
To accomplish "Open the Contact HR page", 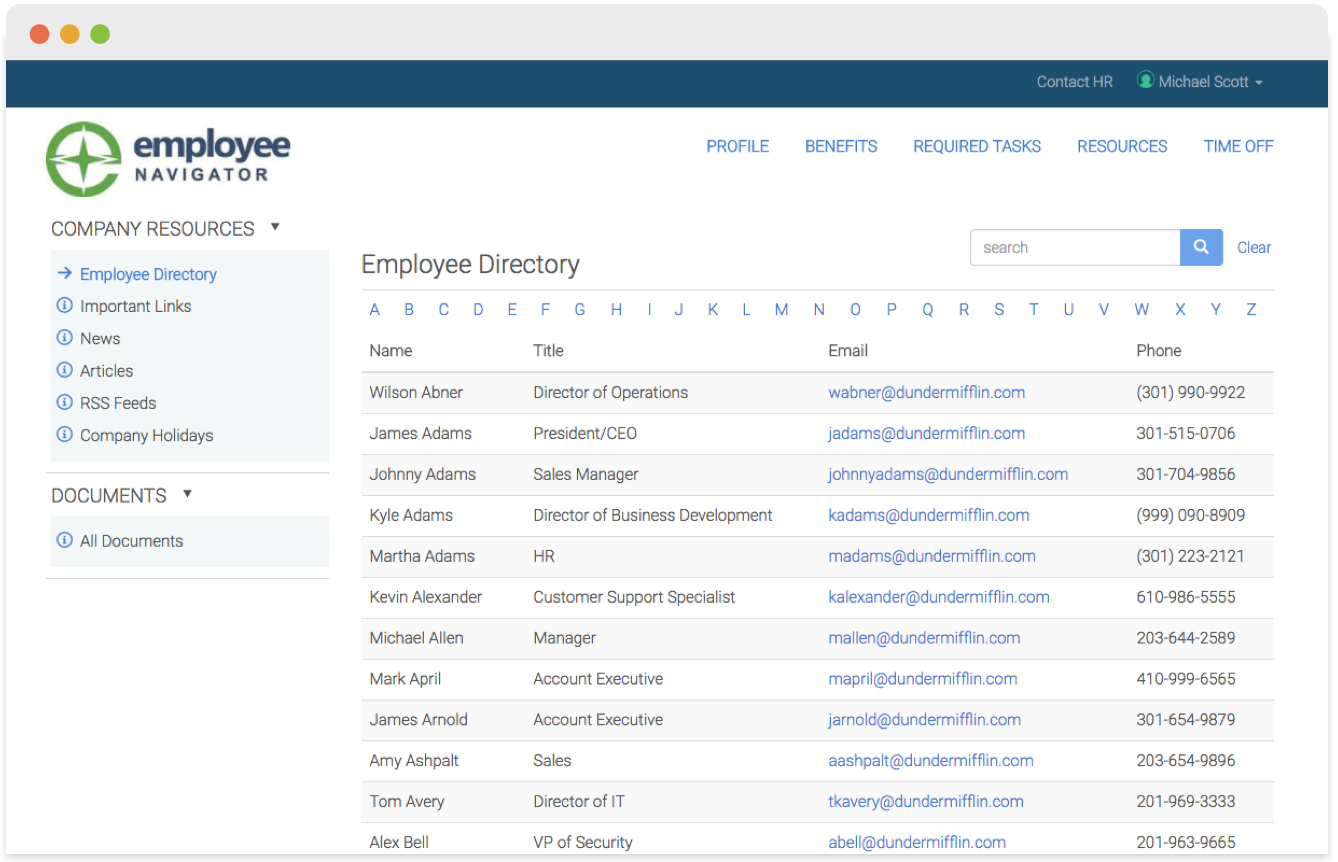I will 1074,81.
